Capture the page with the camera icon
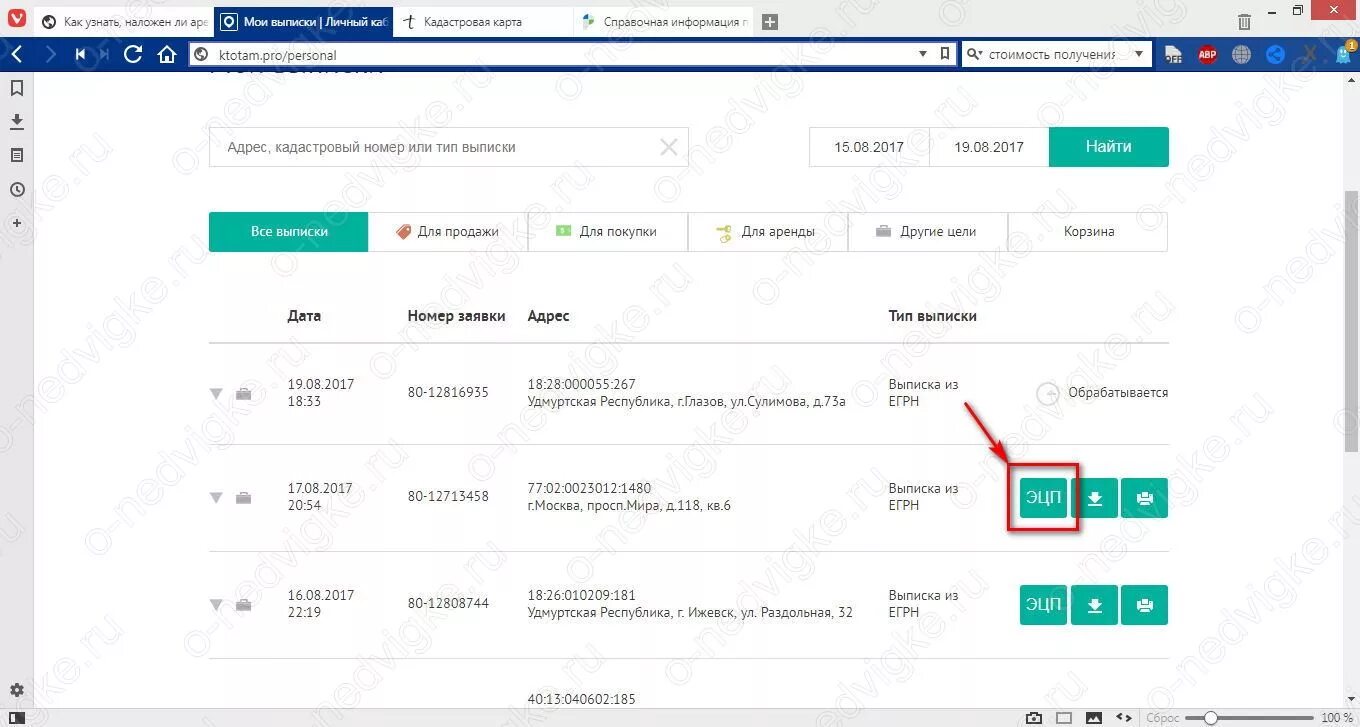This screenshot has height=727, width=1360. pos(1034,717)
